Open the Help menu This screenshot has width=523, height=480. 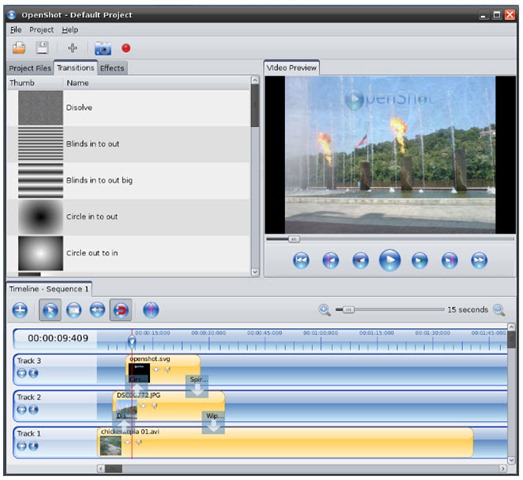(x=70, y=30)
